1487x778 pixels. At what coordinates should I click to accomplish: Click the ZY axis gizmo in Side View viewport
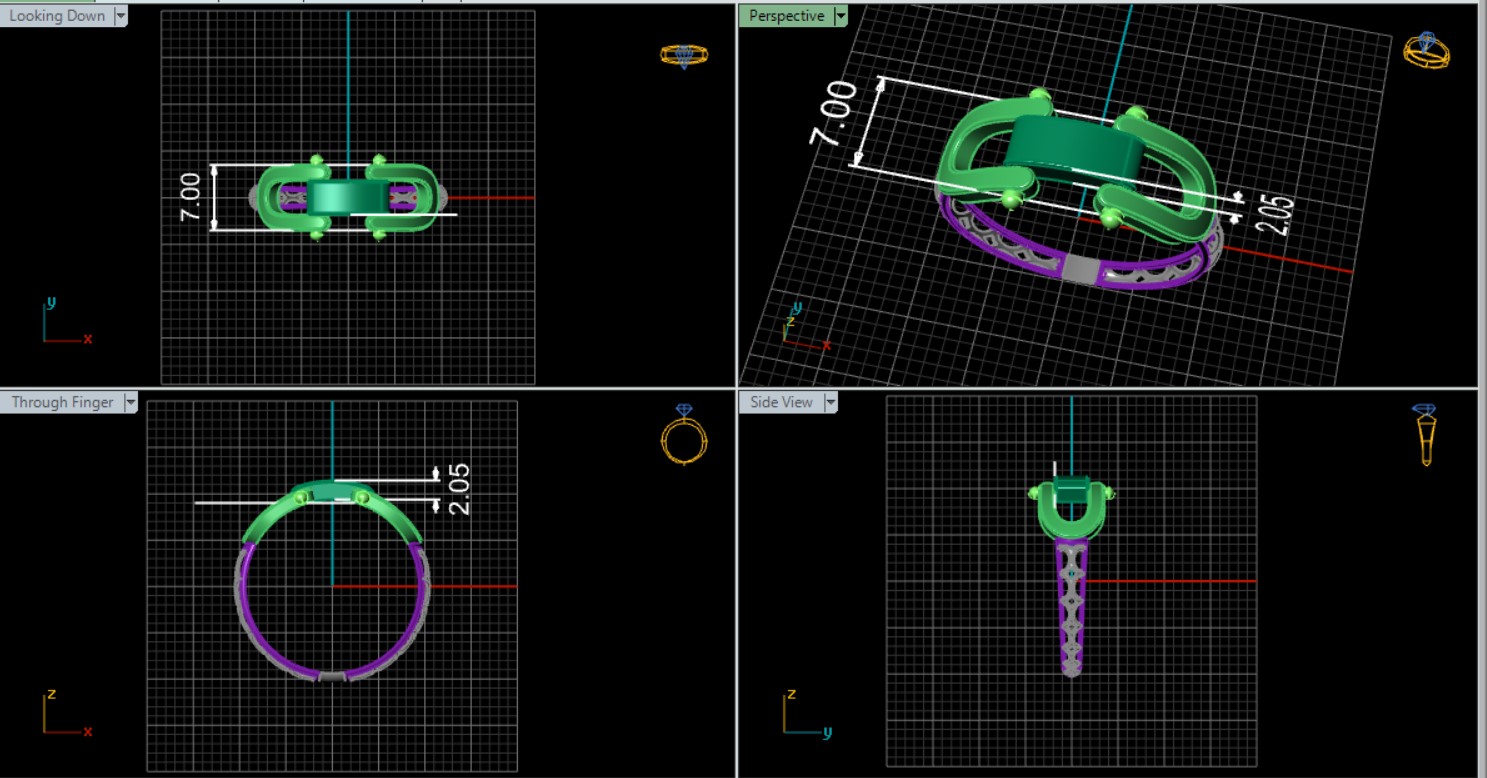803,714
